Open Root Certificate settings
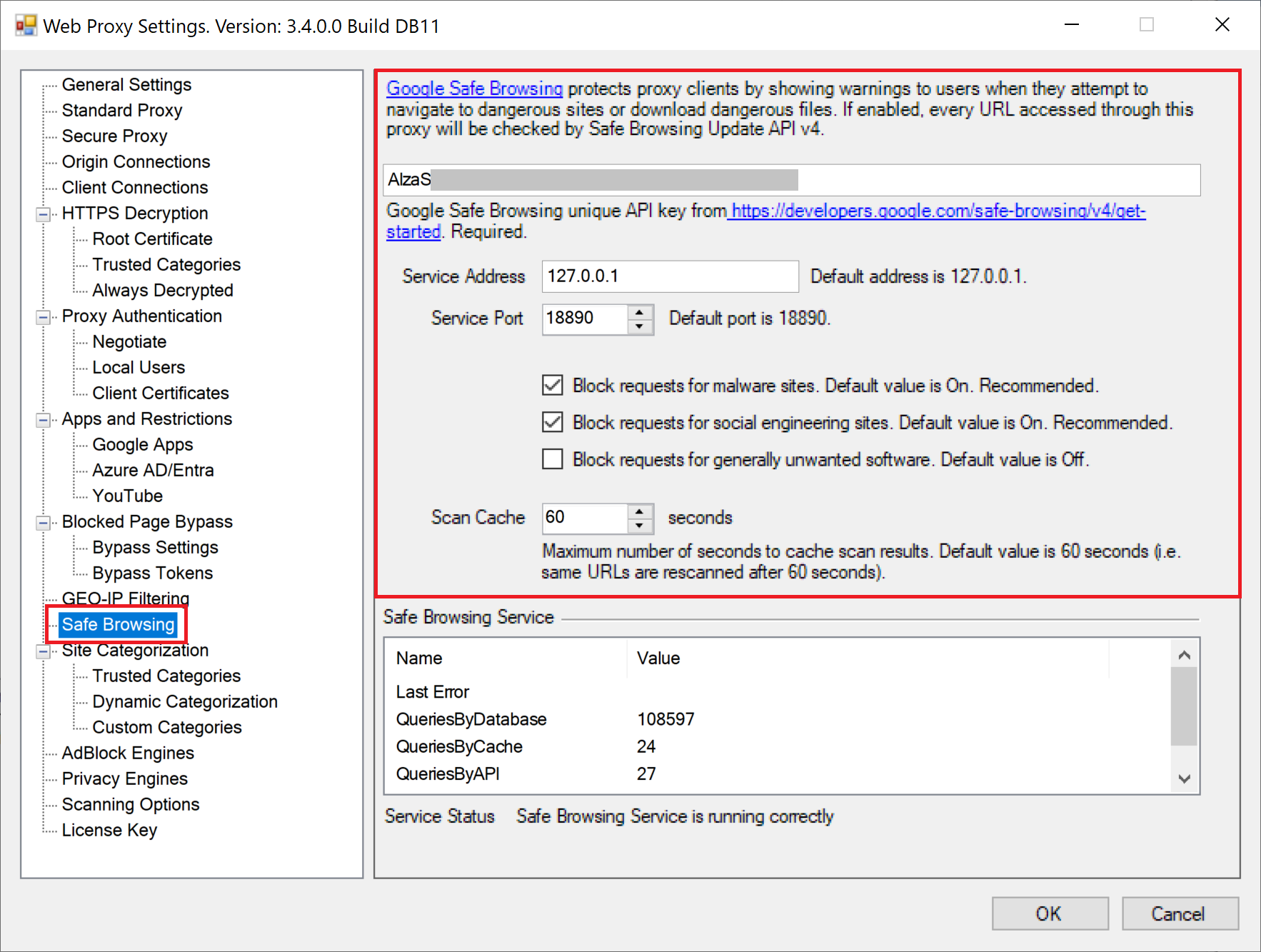1261x952 pixels. pos(152,239)
